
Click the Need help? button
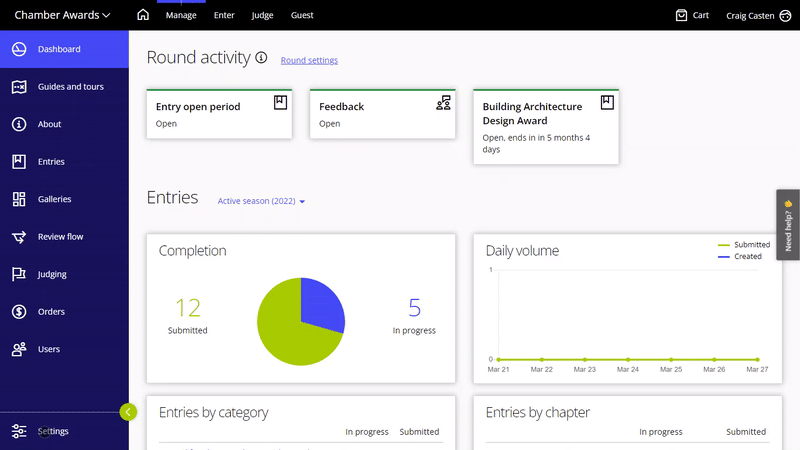pos(788,225)
